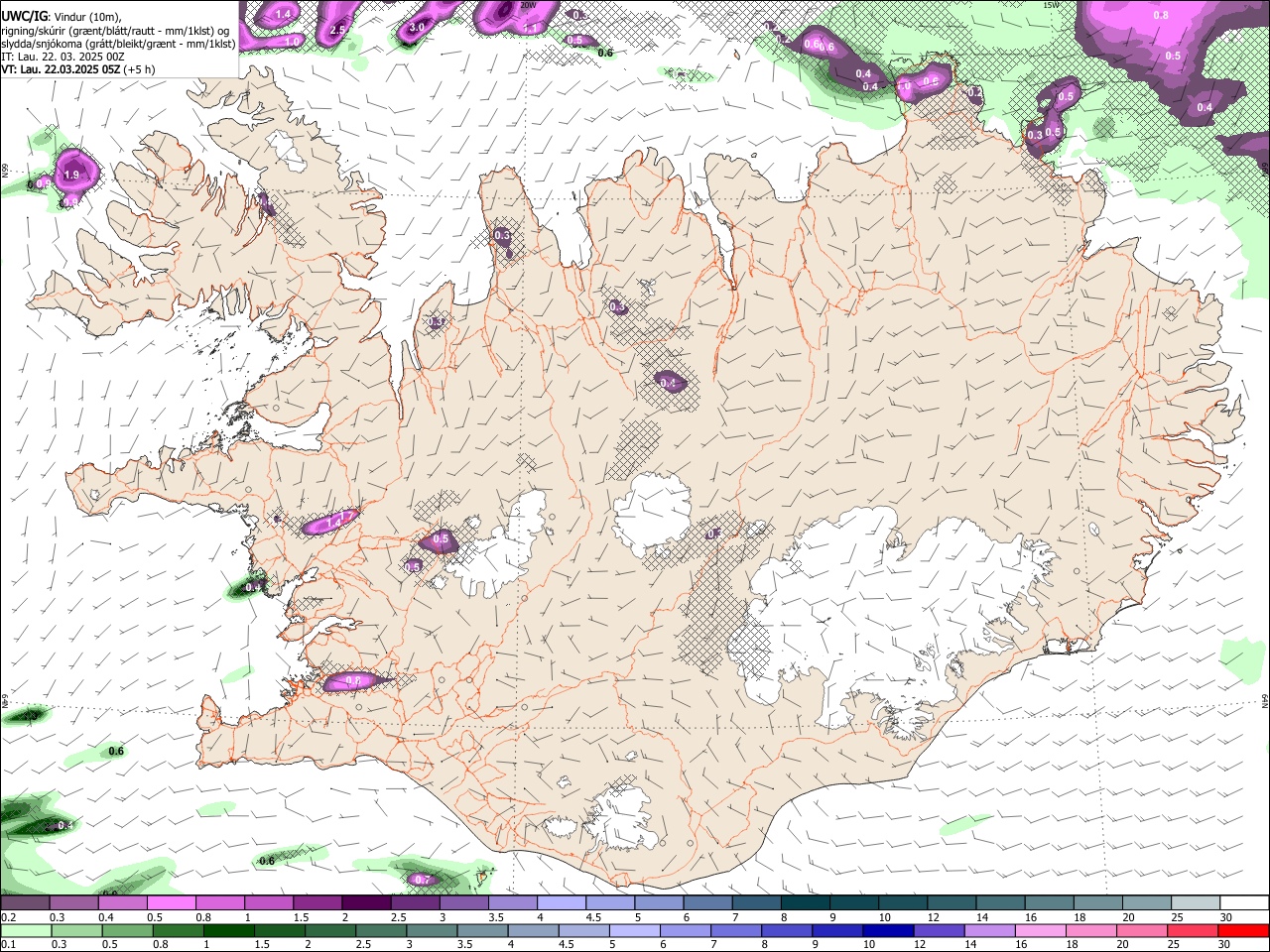Click the 'slydda/snjókoma' legend description line
Viewport: 1270px width, 952px height.
(x=118, y=44)
